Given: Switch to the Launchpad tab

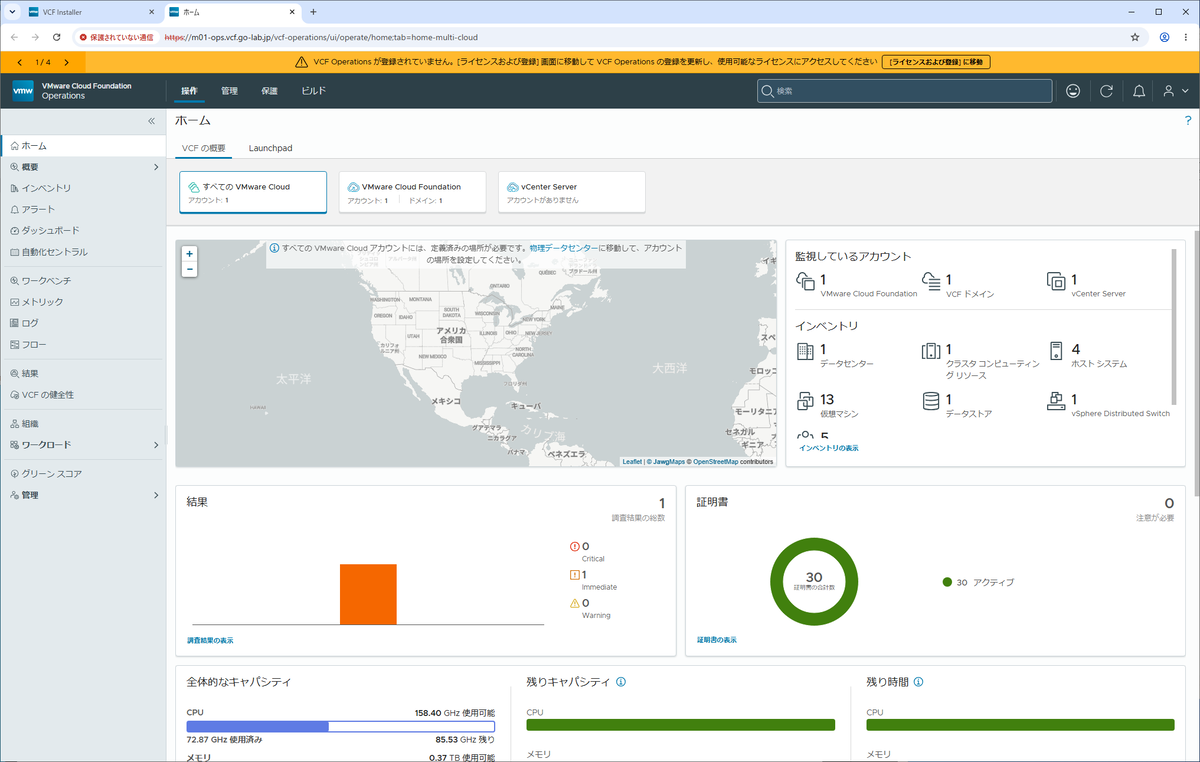Looking at the screenshot, I should 270,148.
